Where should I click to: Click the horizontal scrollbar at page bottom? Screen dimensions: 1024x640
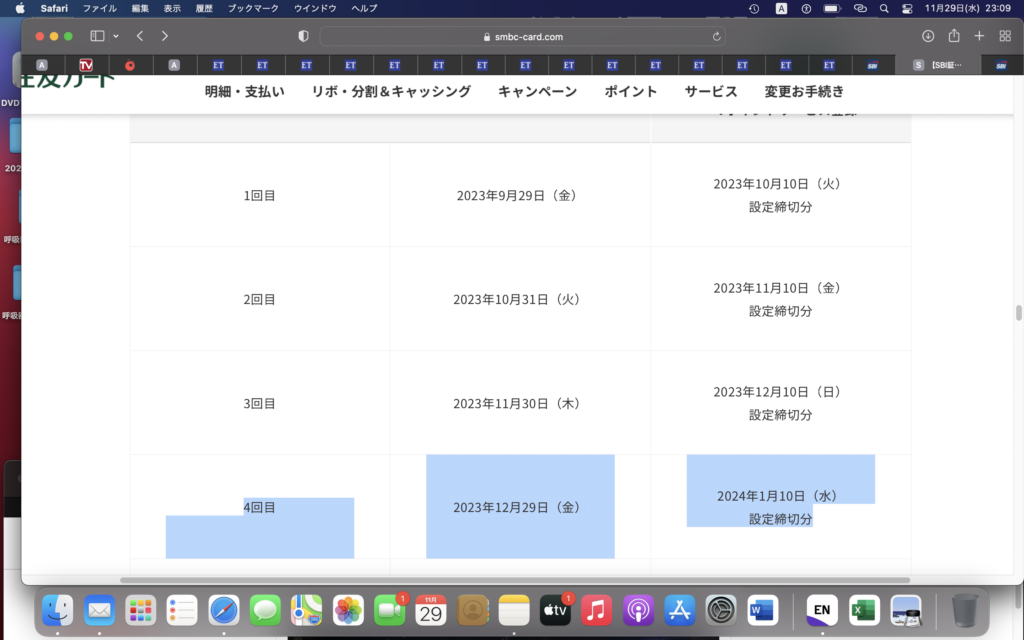(x=515, y=580)
